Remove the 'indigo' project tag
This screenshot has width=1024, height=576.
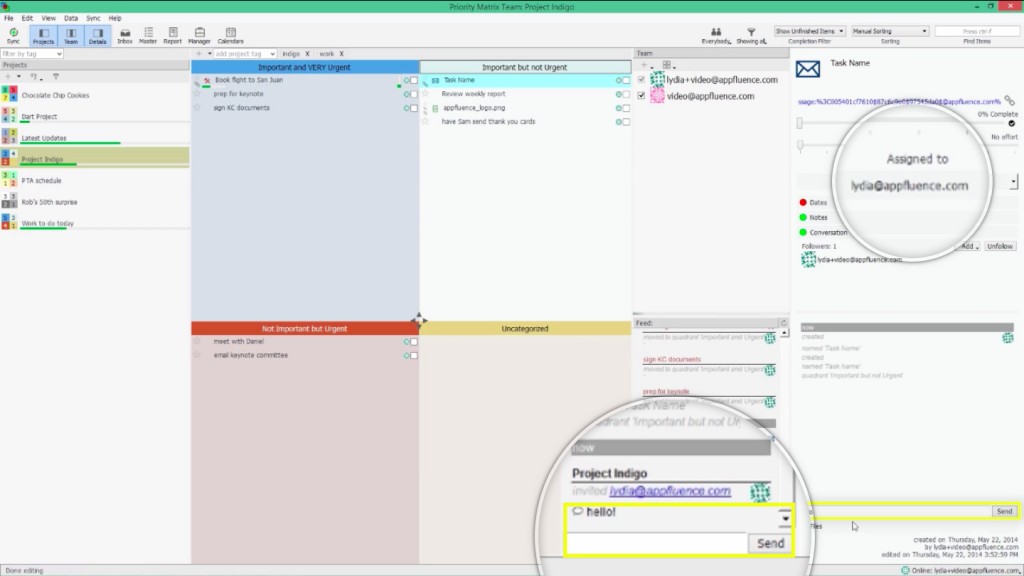[308, 54]
